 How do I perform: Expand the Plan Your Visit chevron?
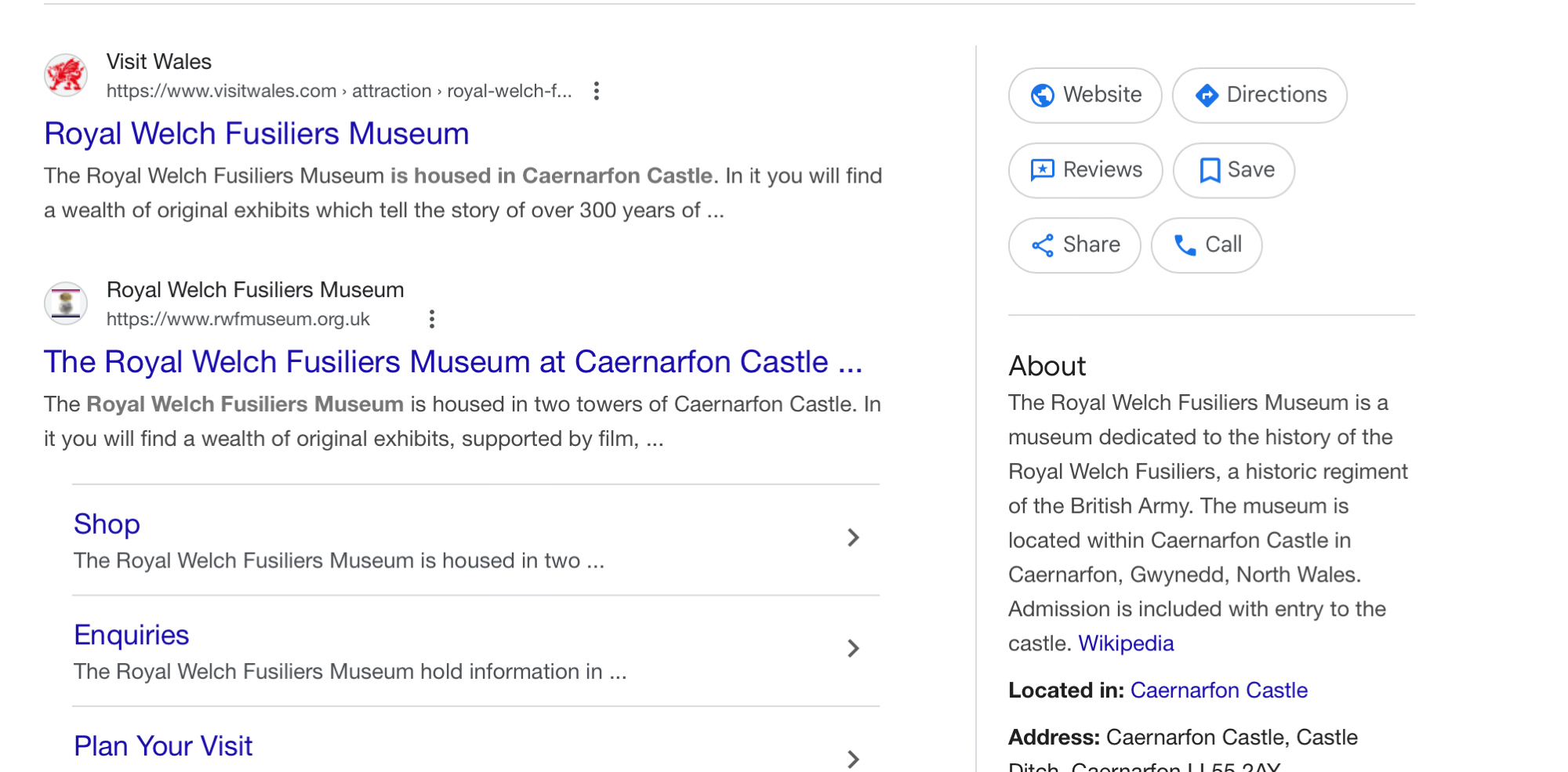coord(853,759)
